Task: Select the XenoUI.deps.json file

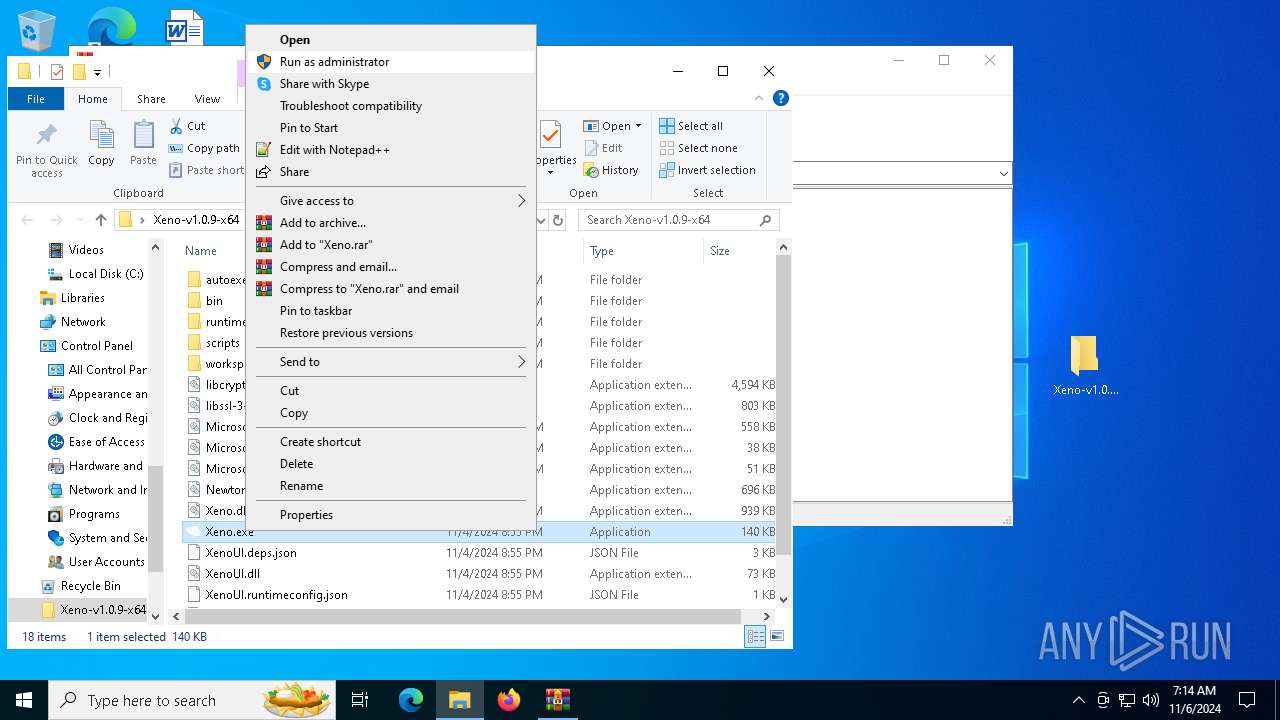Action: [x=480, y=553]
